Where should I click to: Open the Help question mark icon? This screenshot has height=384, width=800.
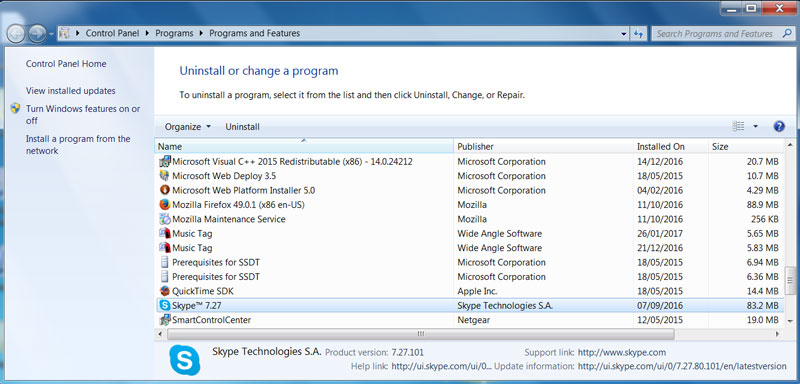pyautogui.click(x=779, y=126)
